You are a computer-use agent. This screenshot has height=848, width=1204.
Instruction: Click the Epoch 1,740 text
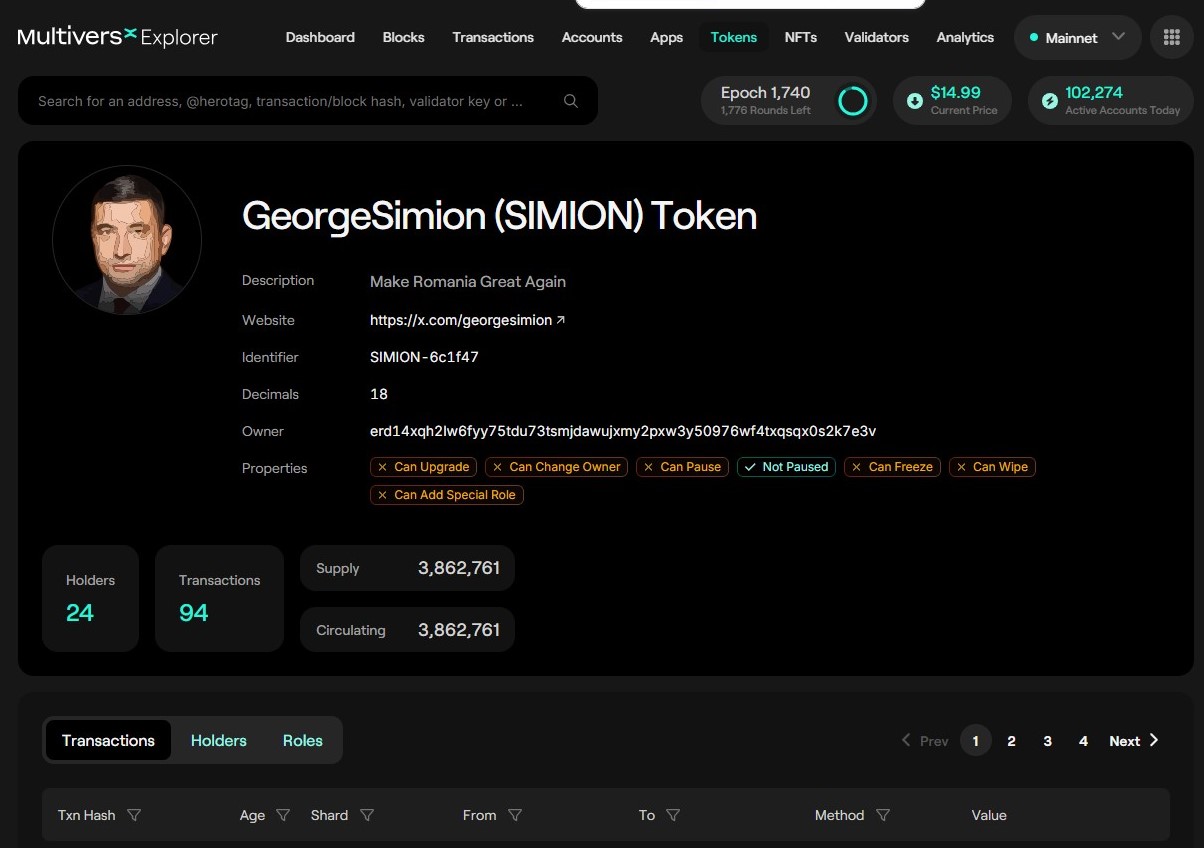[766, 92]
